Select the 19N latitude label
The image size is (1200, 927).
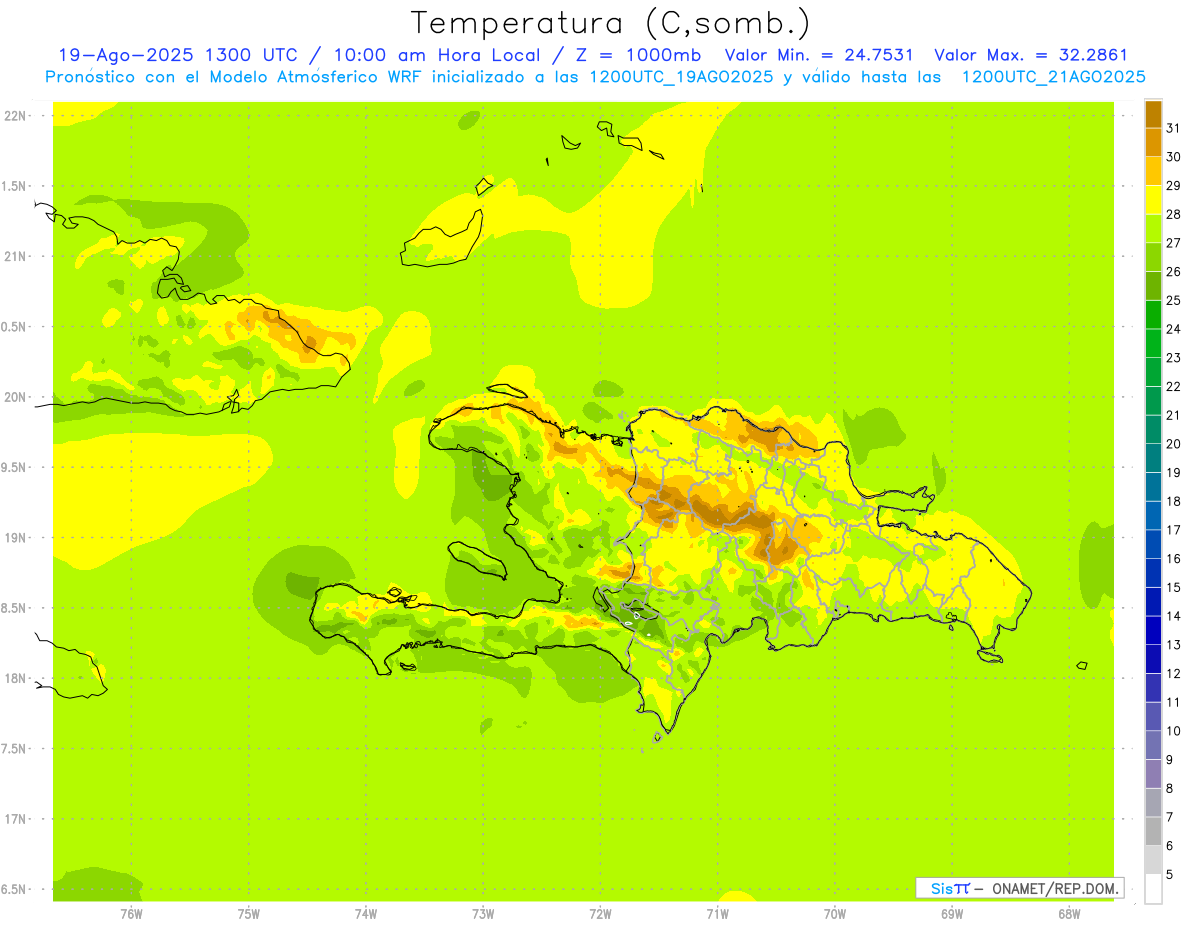(16, 538)
